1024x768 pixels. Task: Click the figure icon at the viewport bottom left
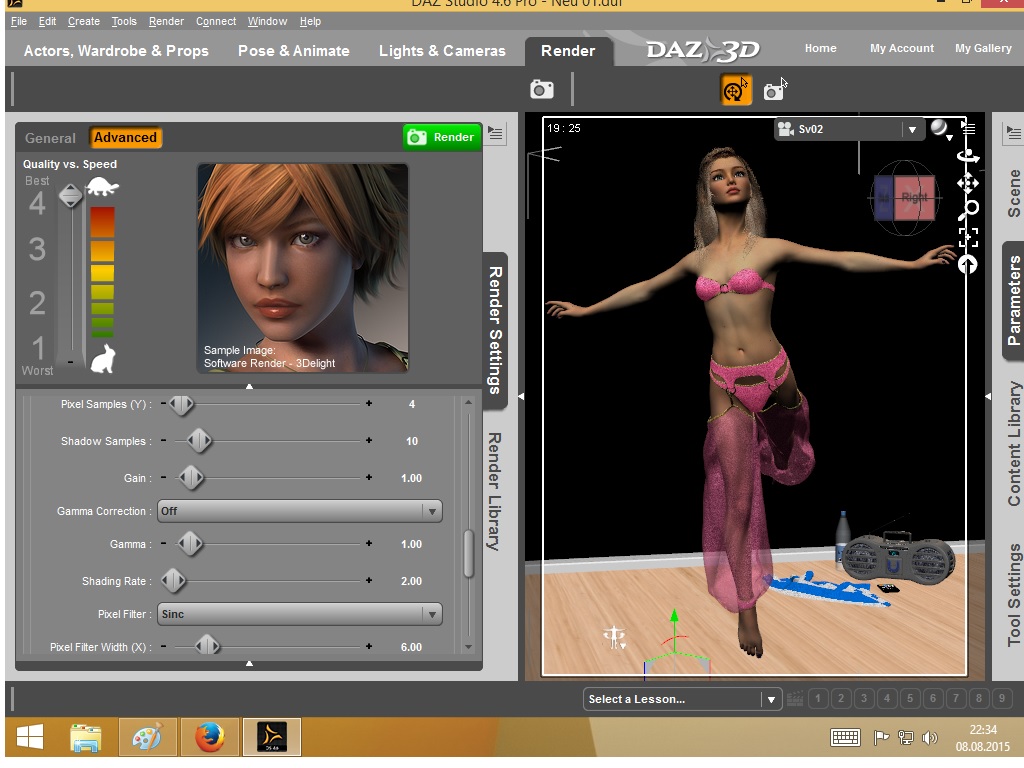coord(615,637)
